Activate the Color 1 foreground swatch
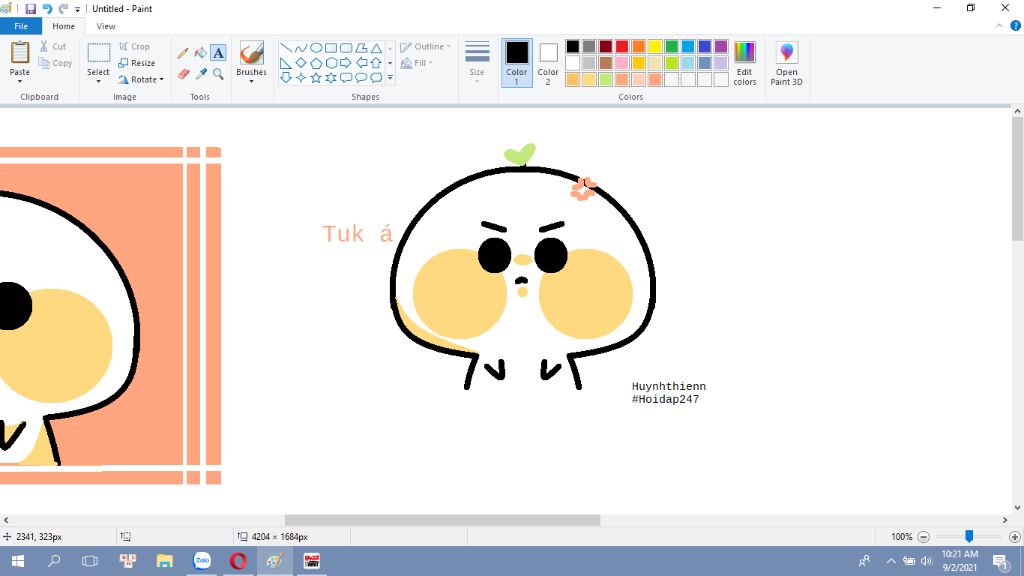The height and width of the screenshot is (576, 1024). 517,63
